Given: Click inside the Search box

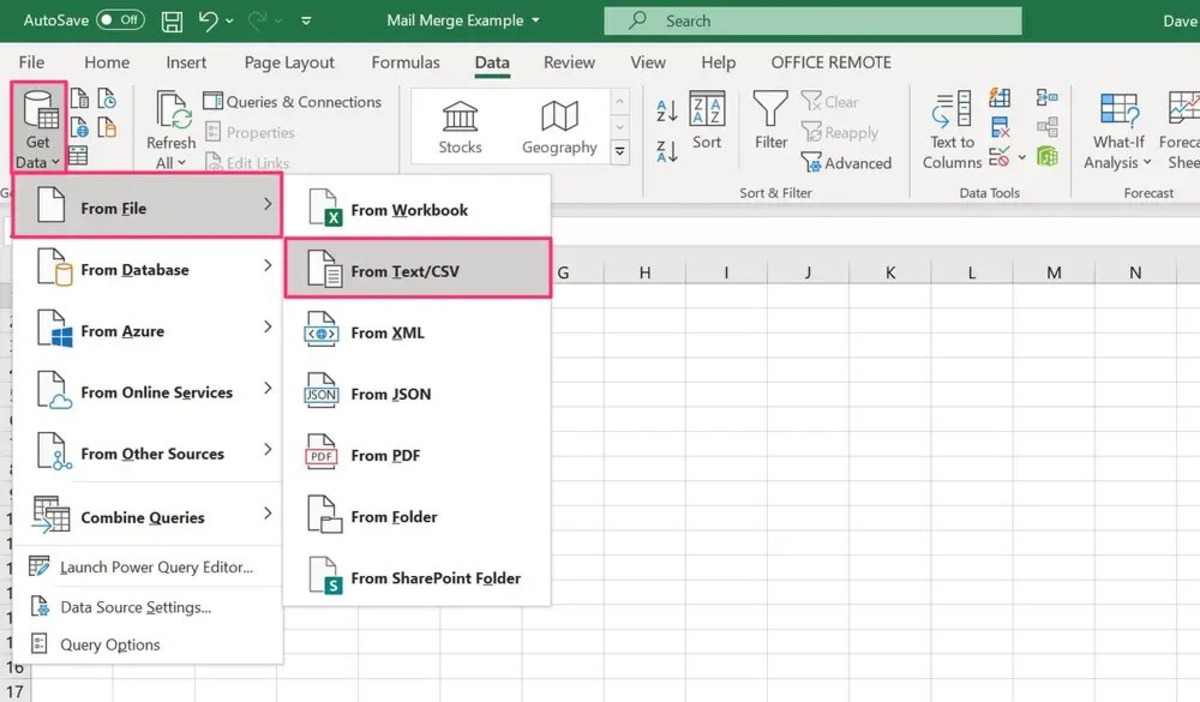Looking at the screenshot, I should click(812, 20).
